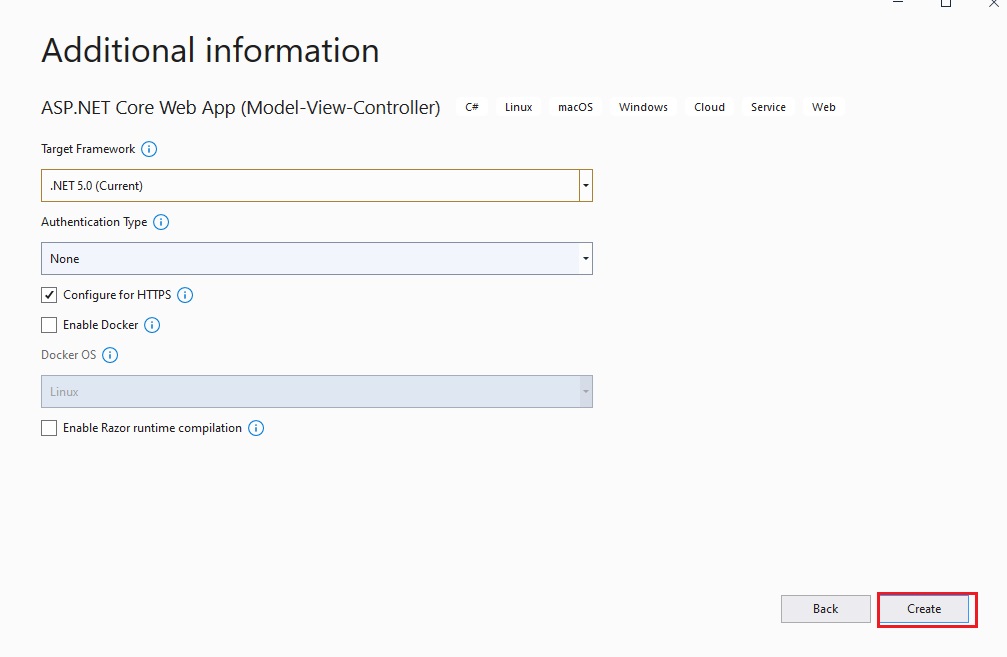Click the Authentication Type label
This screenshot has height=657, width=1007.
click(x=94, y=222)
